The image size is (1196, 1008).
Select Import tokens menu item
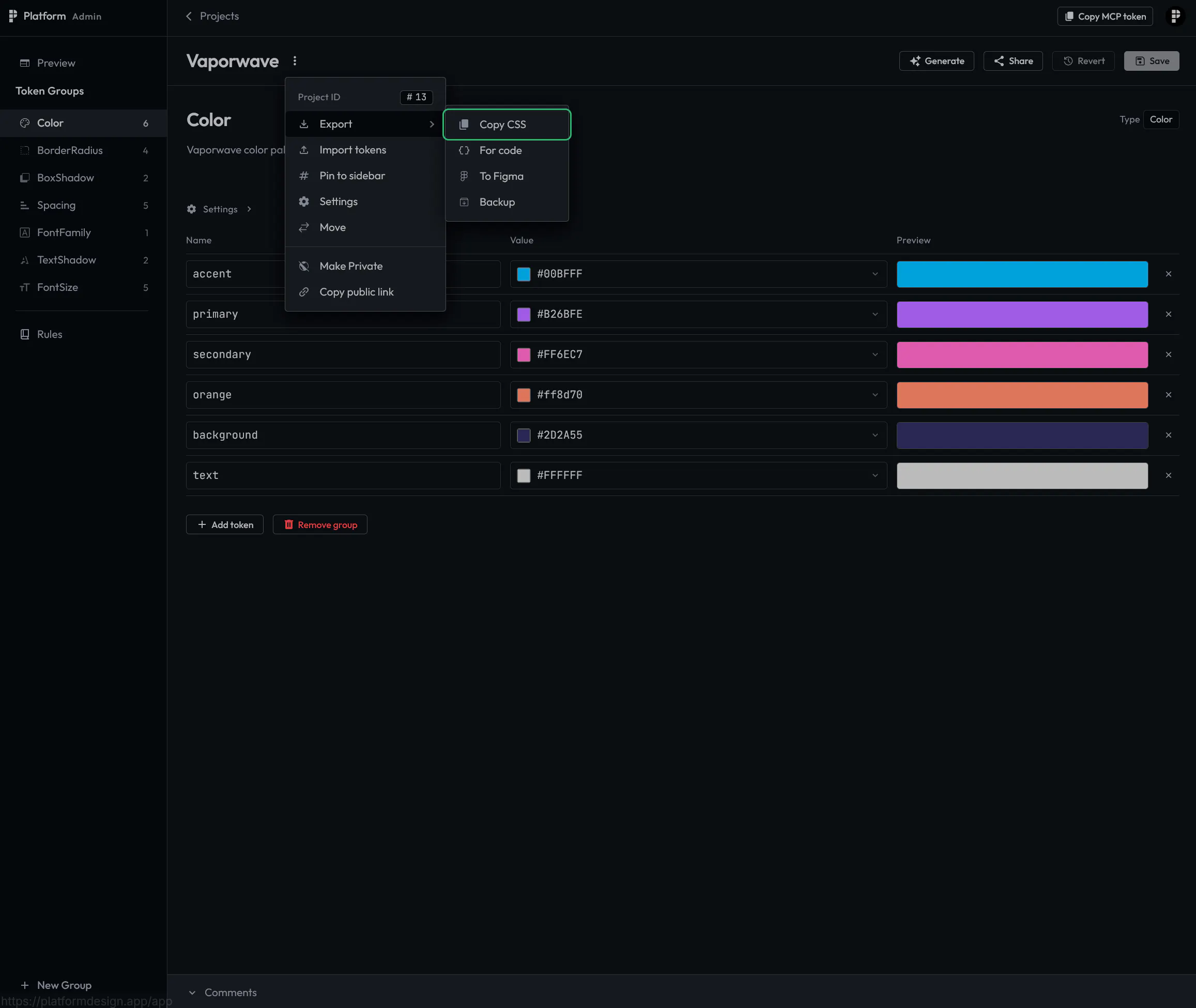(x=365, y=150)
